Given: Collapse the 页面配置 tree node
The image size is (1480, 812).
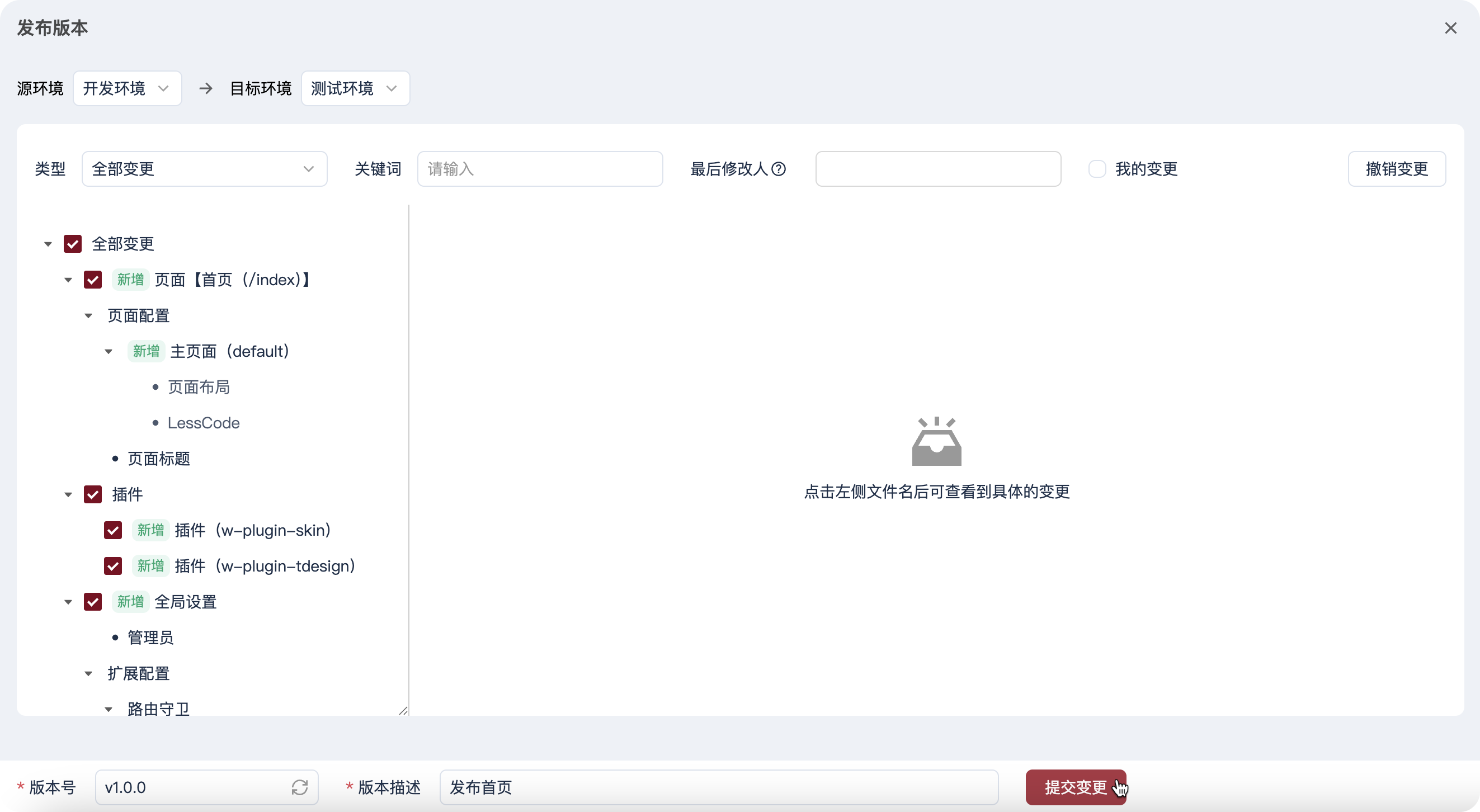Looking at the screenshot, I should point(88,316).
